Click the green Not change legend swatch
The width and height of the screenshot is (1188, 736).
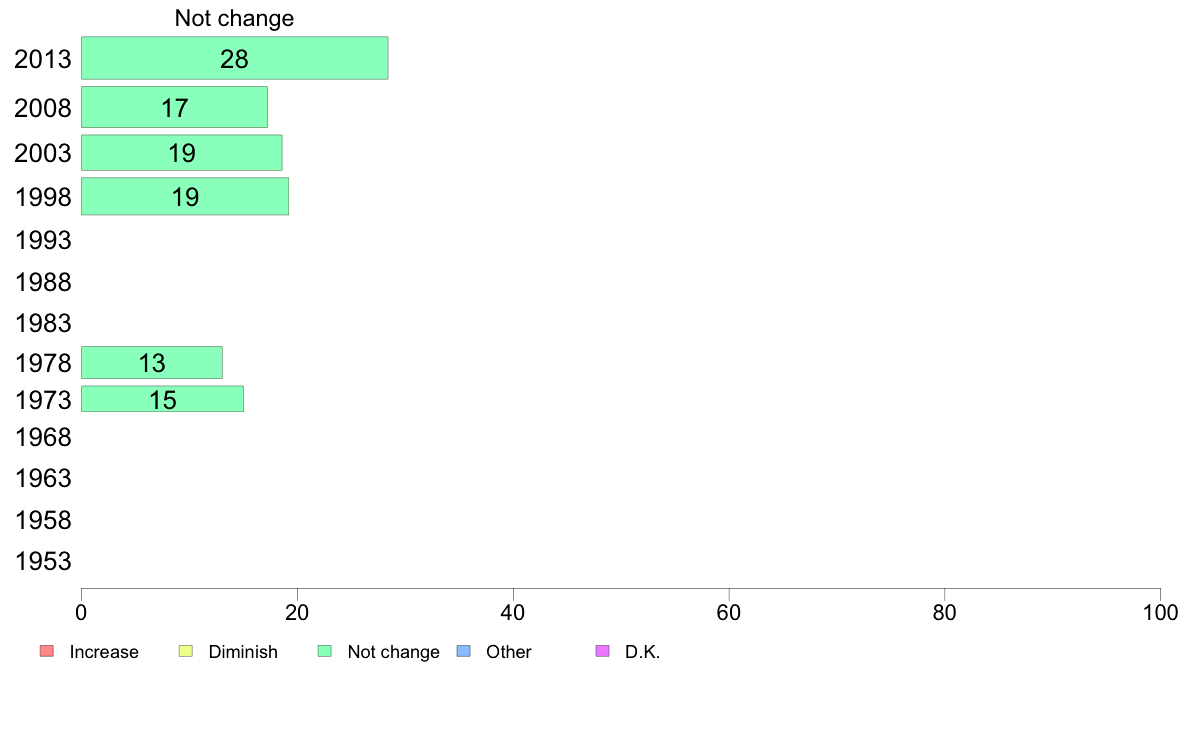(325, 651)
